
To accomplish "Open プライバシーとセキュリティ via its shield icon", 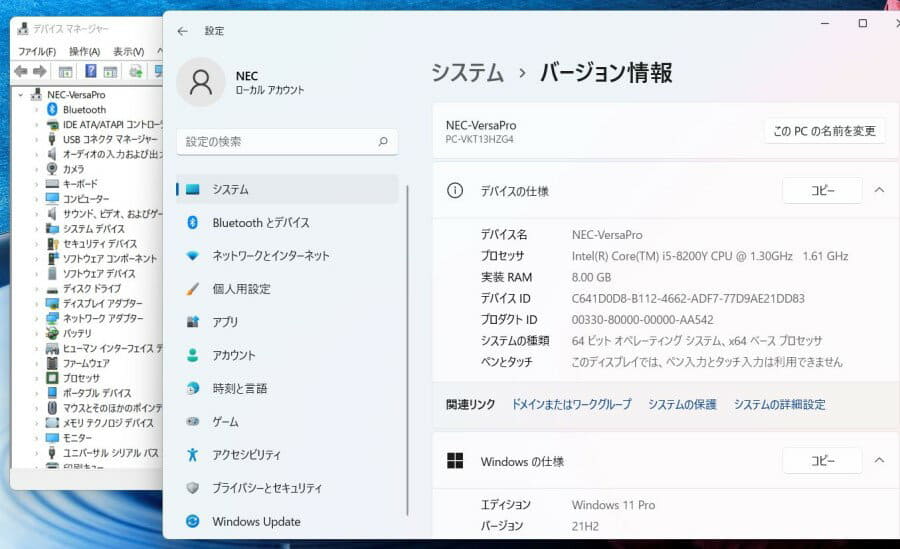I will tap(193, 488).
